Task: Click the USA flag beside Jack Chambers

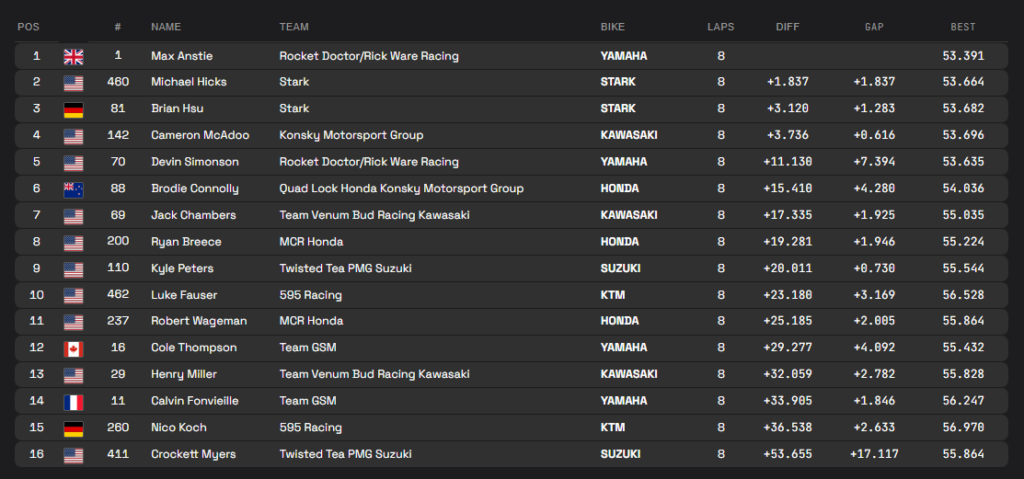Action: pyautogui.click(x=73, y=216)
